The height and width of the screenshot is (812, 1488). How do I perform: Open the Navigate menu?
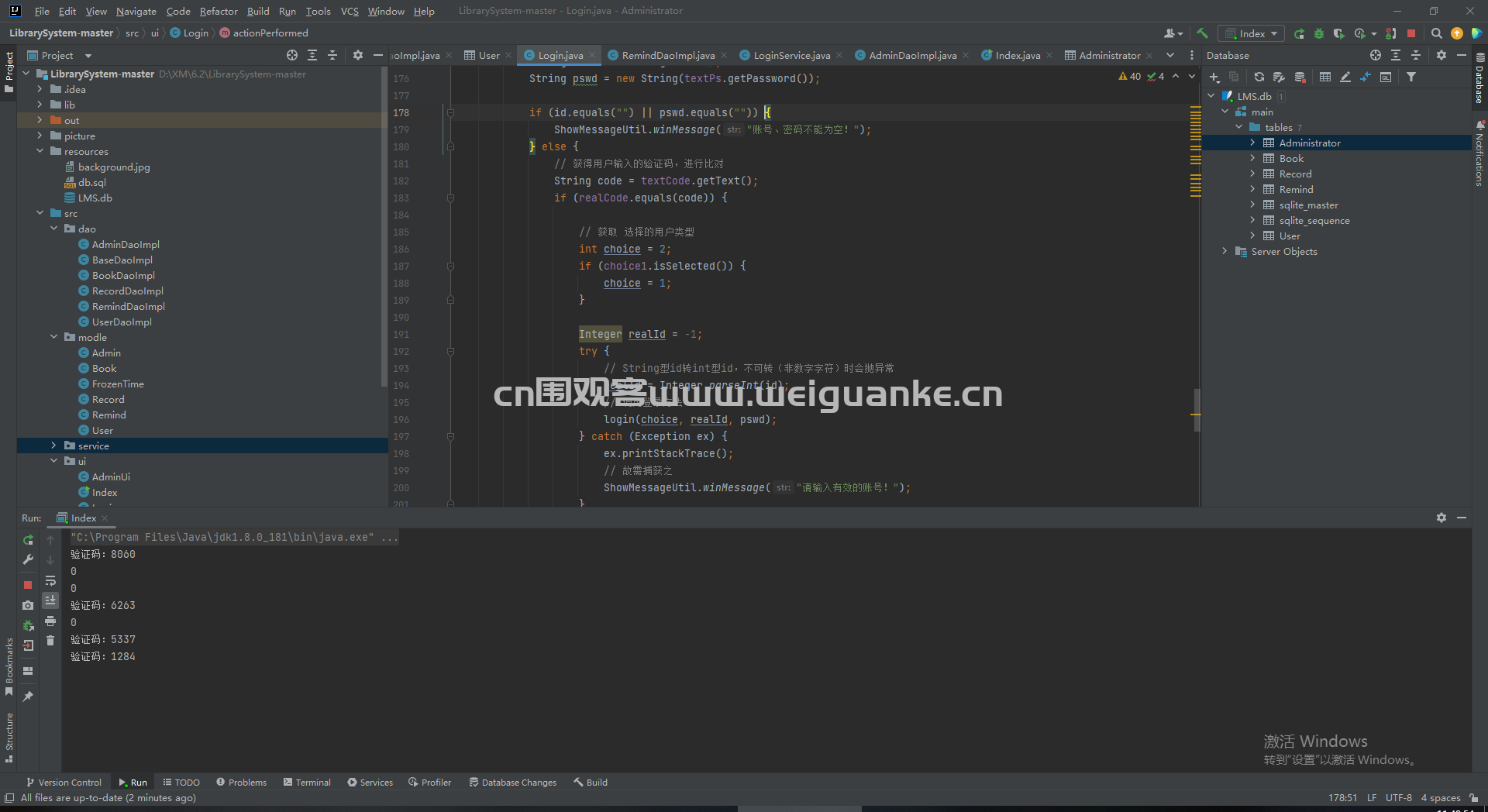[x=136, y=11]
